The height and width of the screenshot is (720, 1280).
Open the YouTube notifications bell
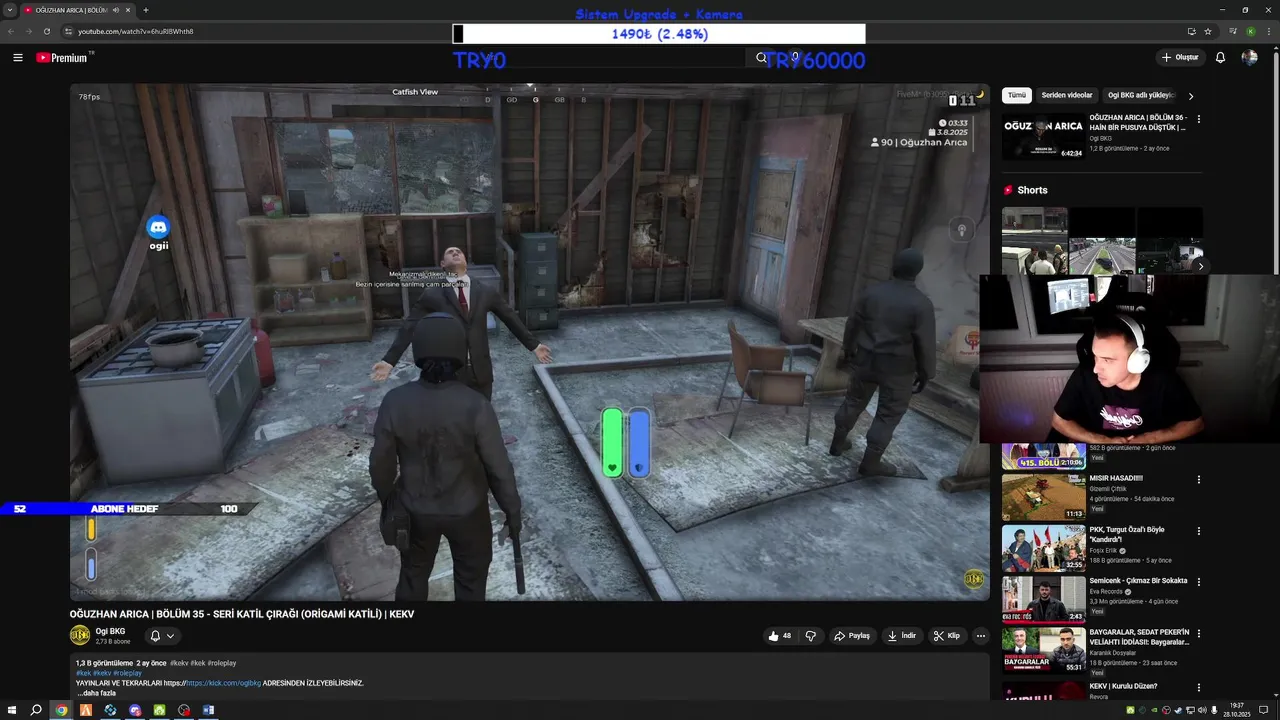click(1220, 58)
